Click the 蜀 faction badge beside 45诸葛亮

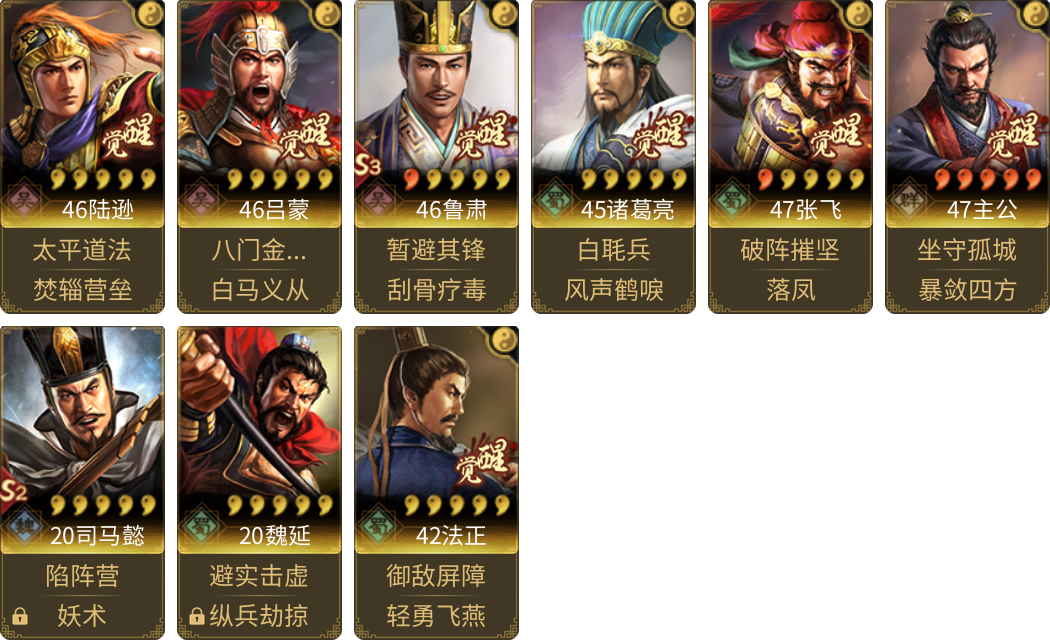tap(554, 199)
